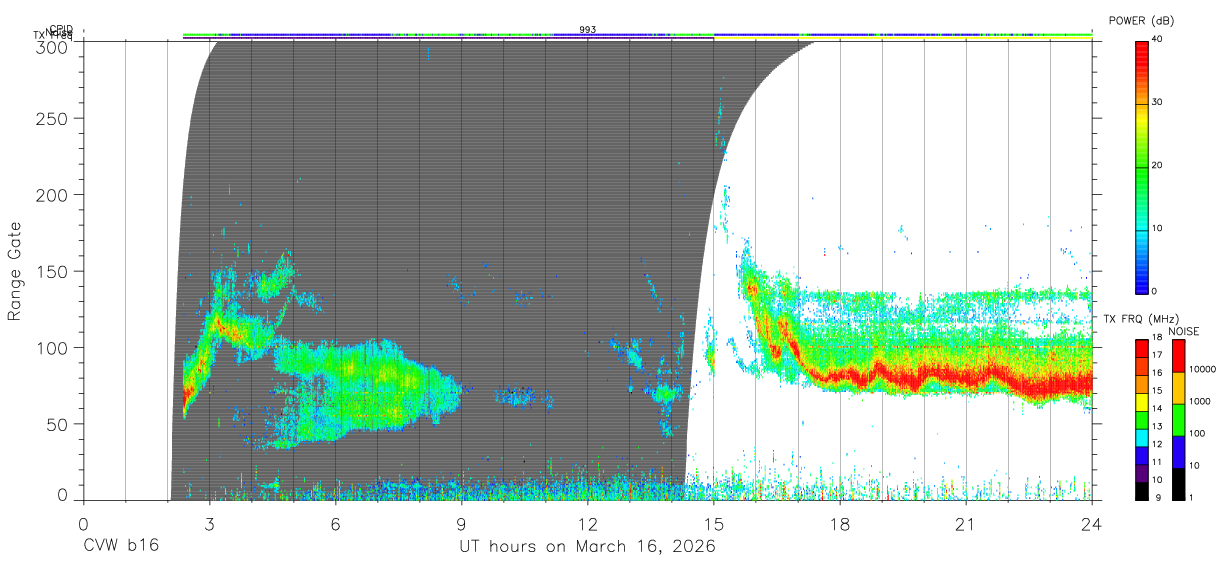Click the '993' label above the plot
1228x567 pixels.
[x=588, y=30]
